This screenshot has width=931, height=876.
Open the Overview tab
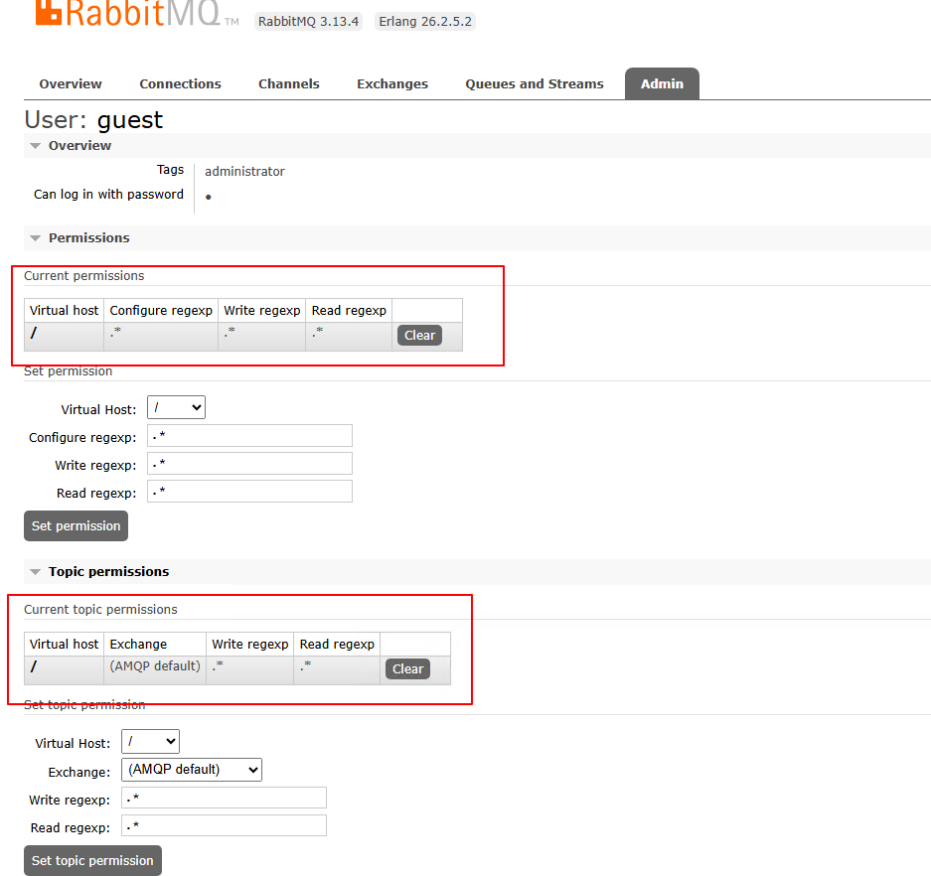pyautogui.click(x=71, y=84)
